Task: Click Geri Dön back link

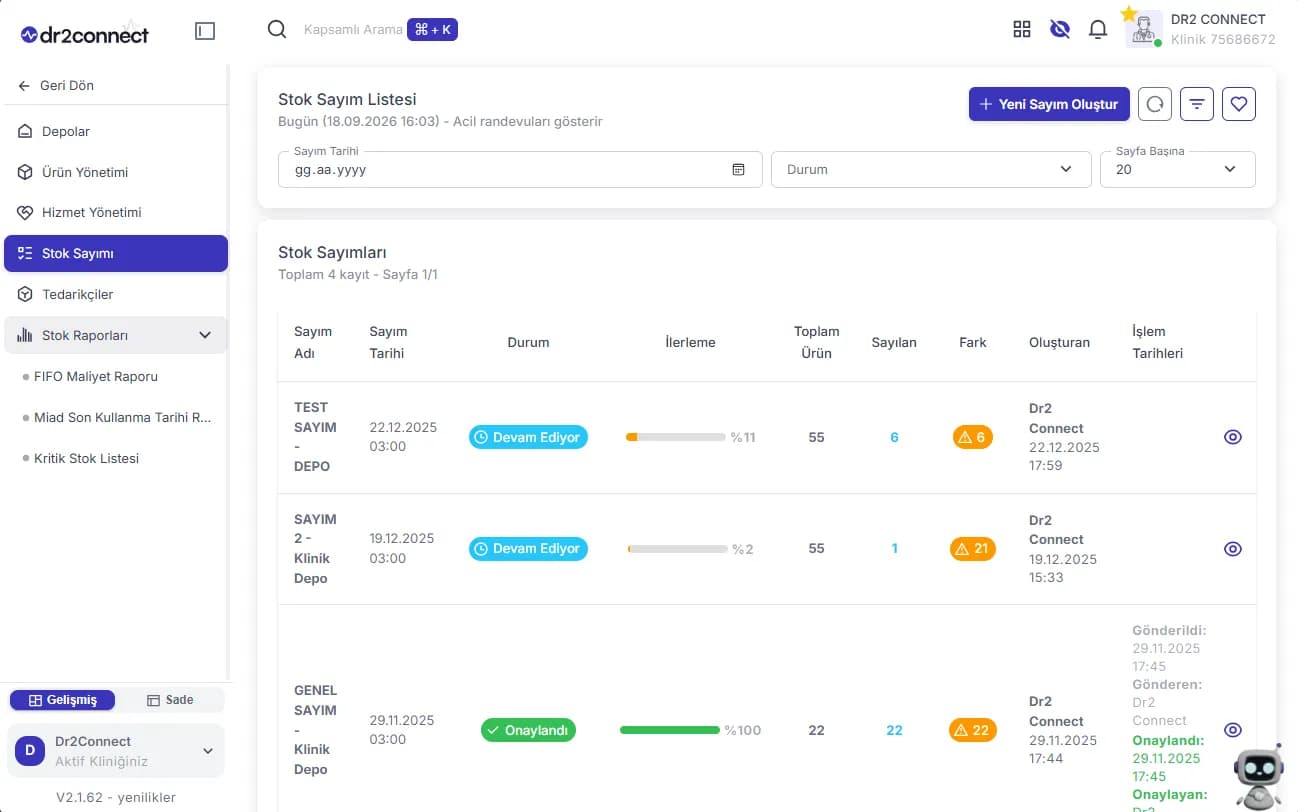Action: click(x=56, y=85)
